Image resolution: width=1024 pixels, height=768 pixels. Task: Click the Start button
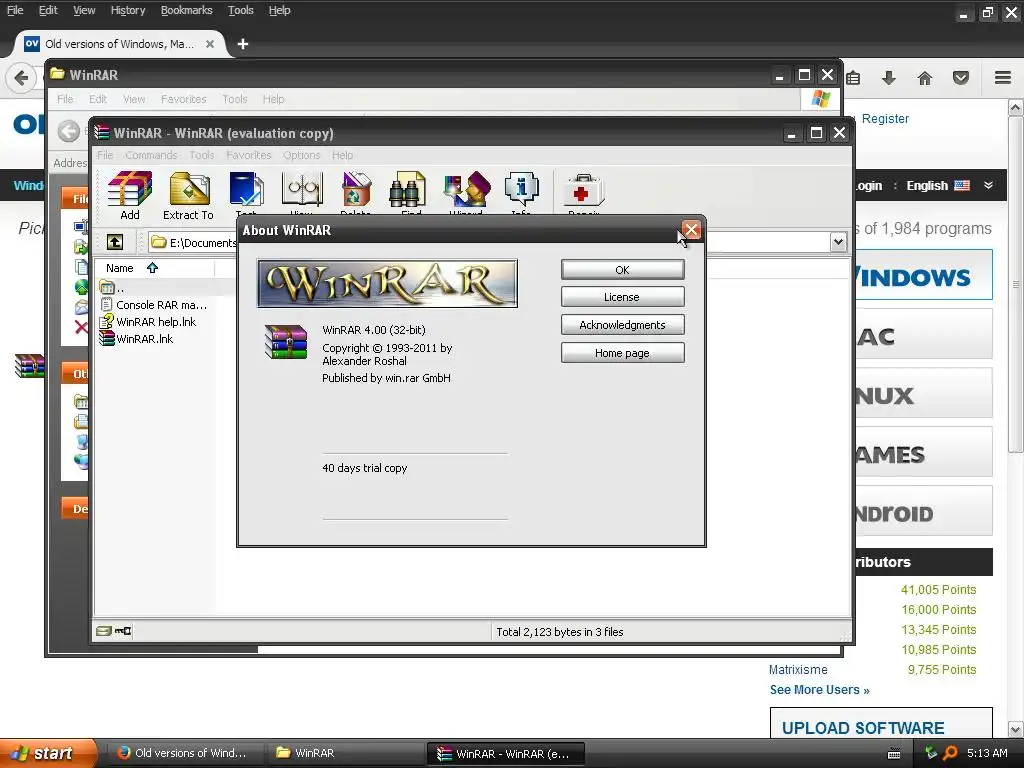point(48,754)
